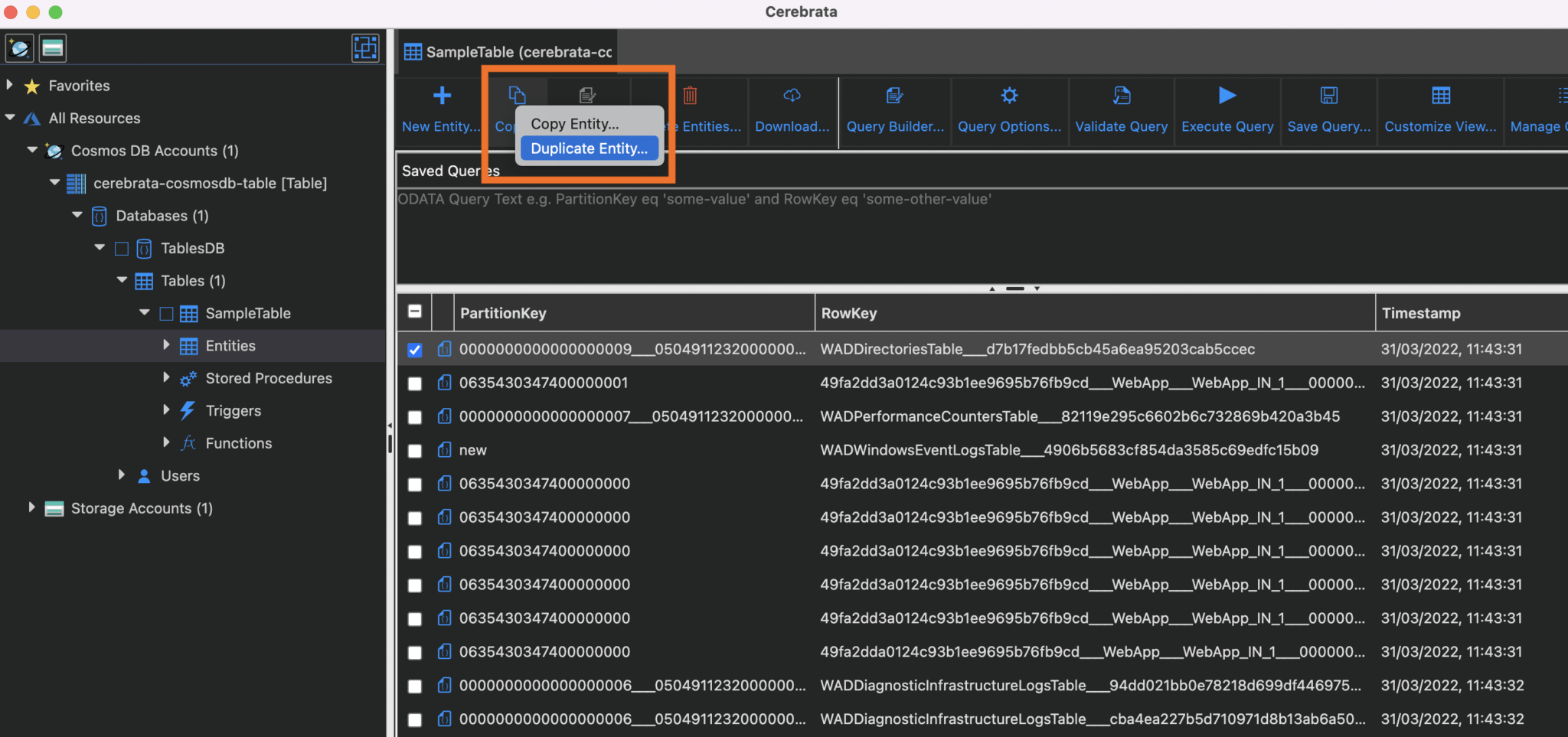Click the Download toolbar icon

pos(792,95)
